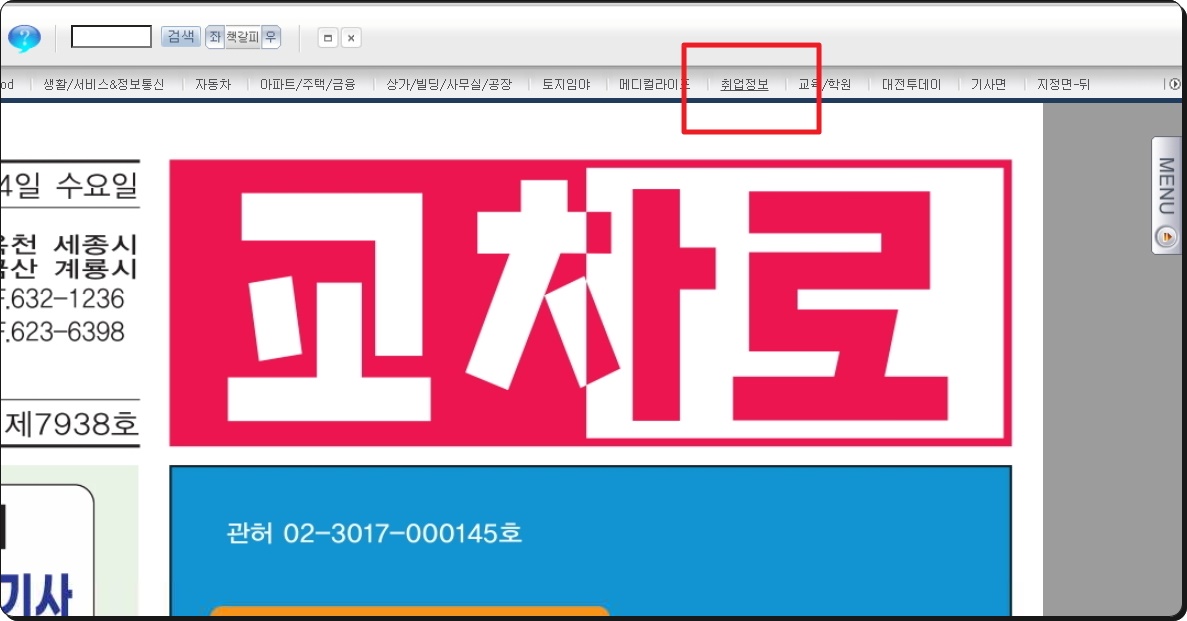Click the 교차로 newspaper masthead logo
This screenshot has width=1187, height=621.
click(590, 303)
